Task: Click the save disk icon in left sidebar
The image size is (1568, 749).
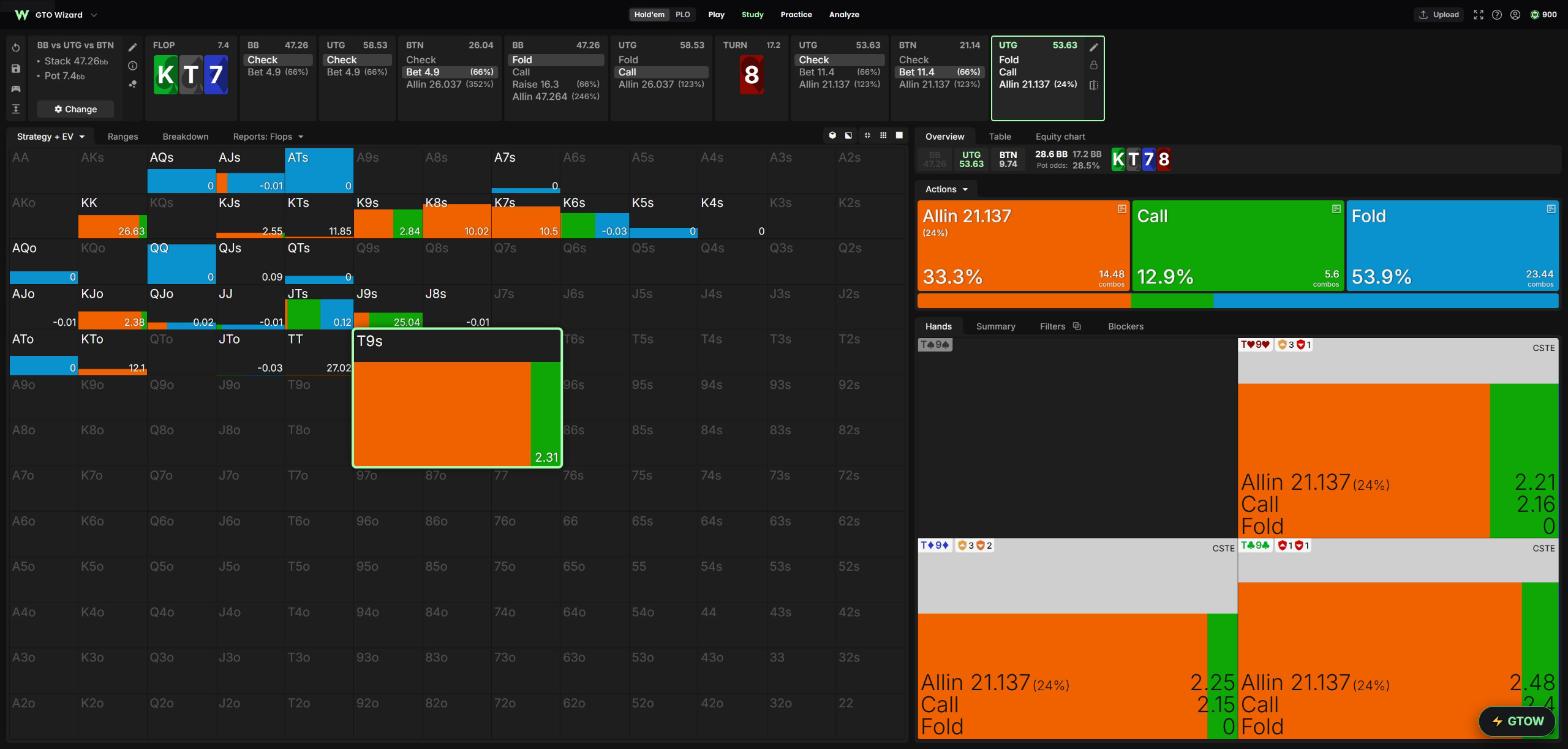Action: (16, 68)
